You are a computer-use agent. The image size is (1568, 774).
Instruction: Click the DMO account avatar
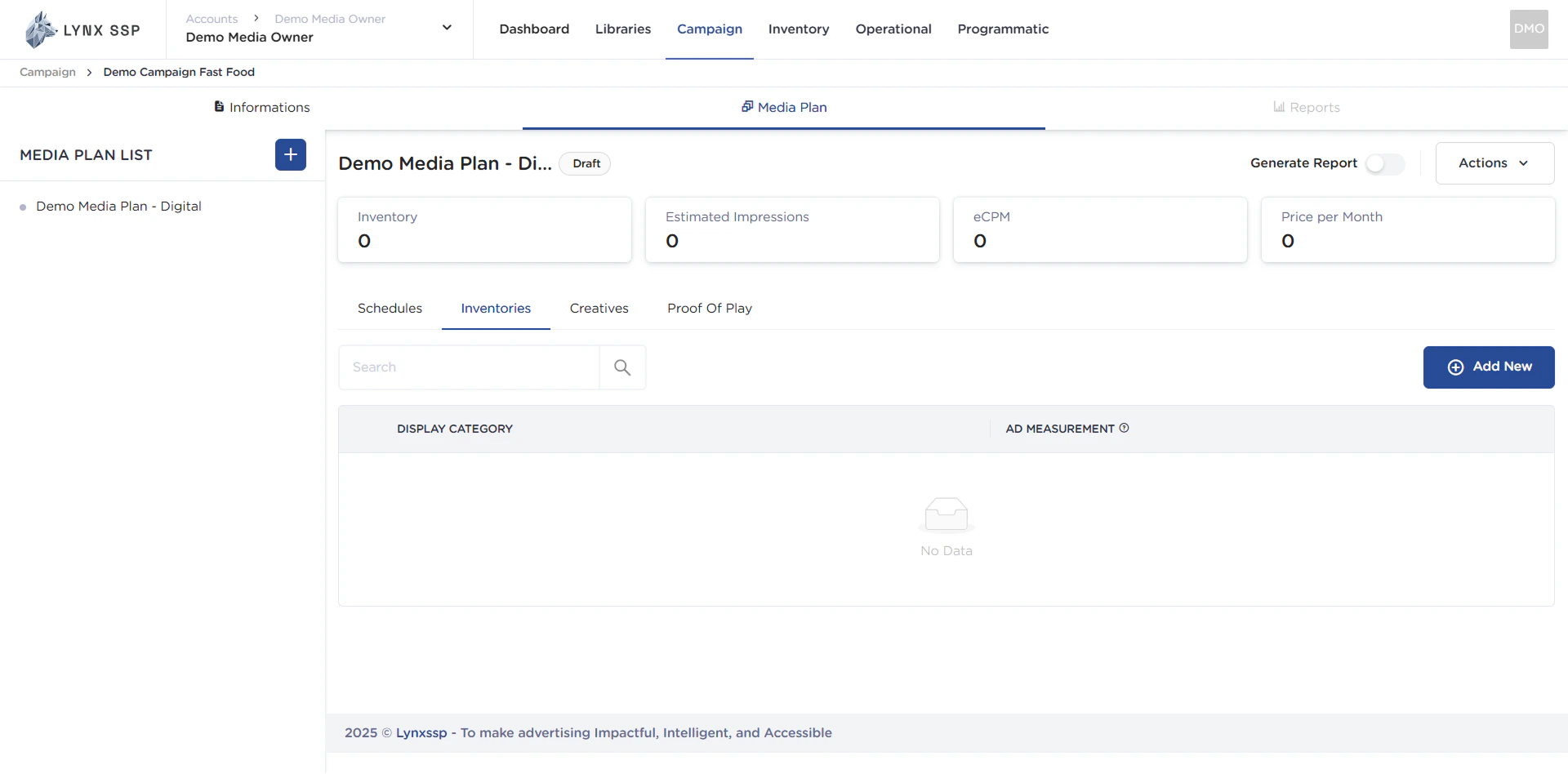click(1528, 29)
